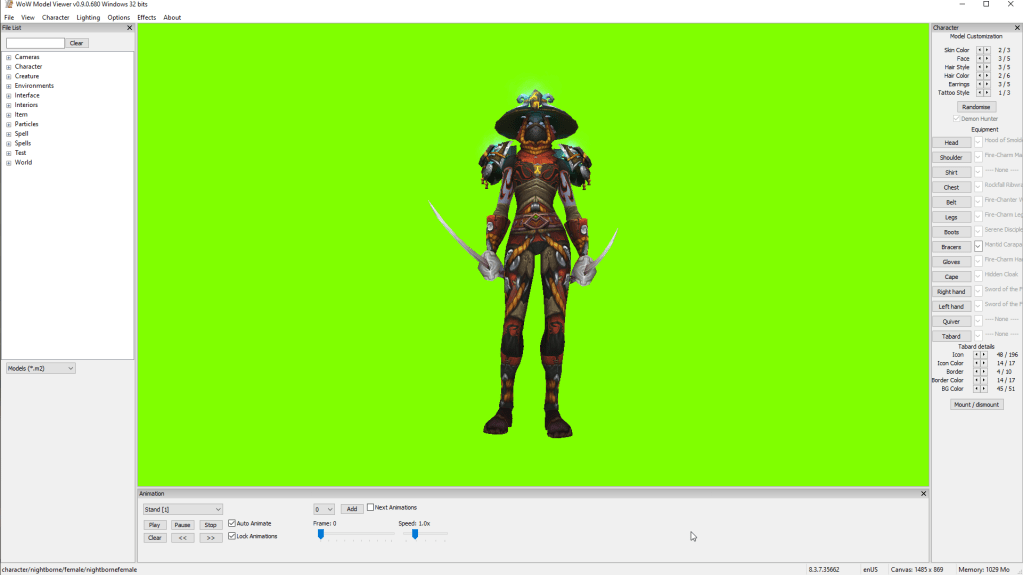Open the Lighting menu
The width and height of the screenshot is (1023, 575).
(x=88, y=17)
